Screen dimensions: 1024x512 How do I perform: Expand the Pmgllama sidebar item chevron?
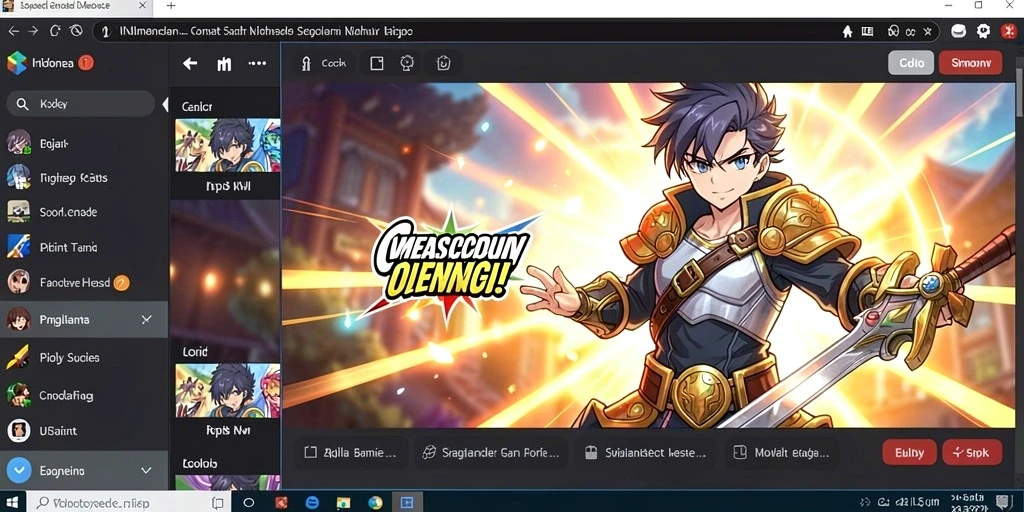146,319
